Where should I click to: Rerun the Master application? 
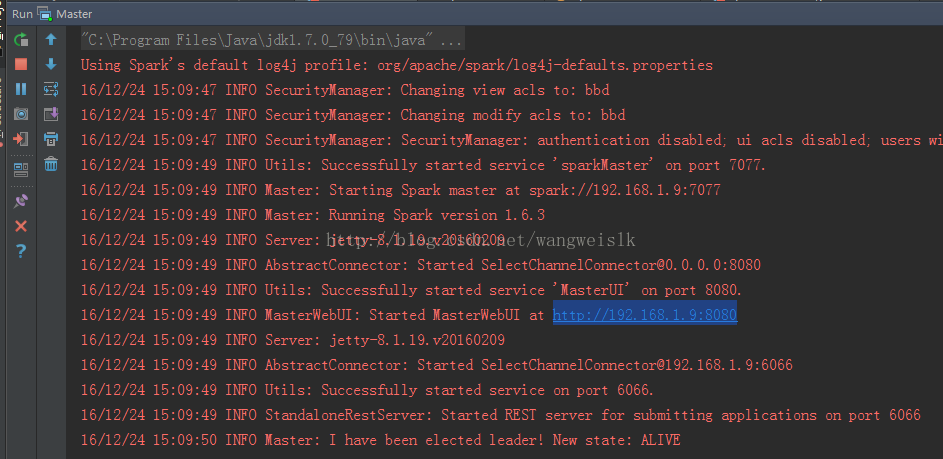coord(21,40)
